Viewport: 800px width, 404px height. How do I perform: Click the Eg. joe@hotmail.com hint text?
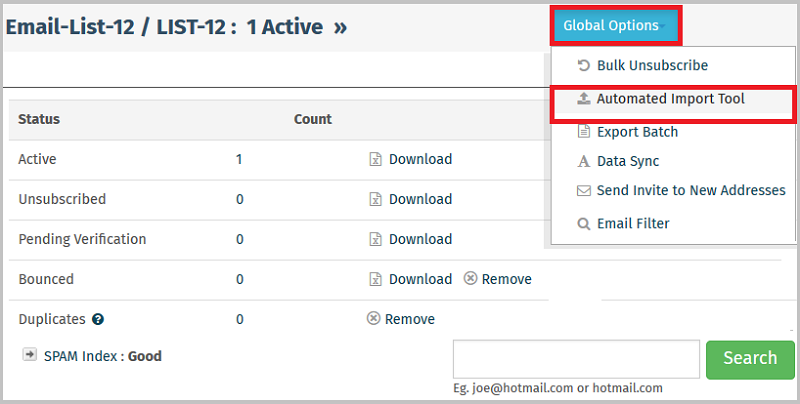(x=558, y=388)
